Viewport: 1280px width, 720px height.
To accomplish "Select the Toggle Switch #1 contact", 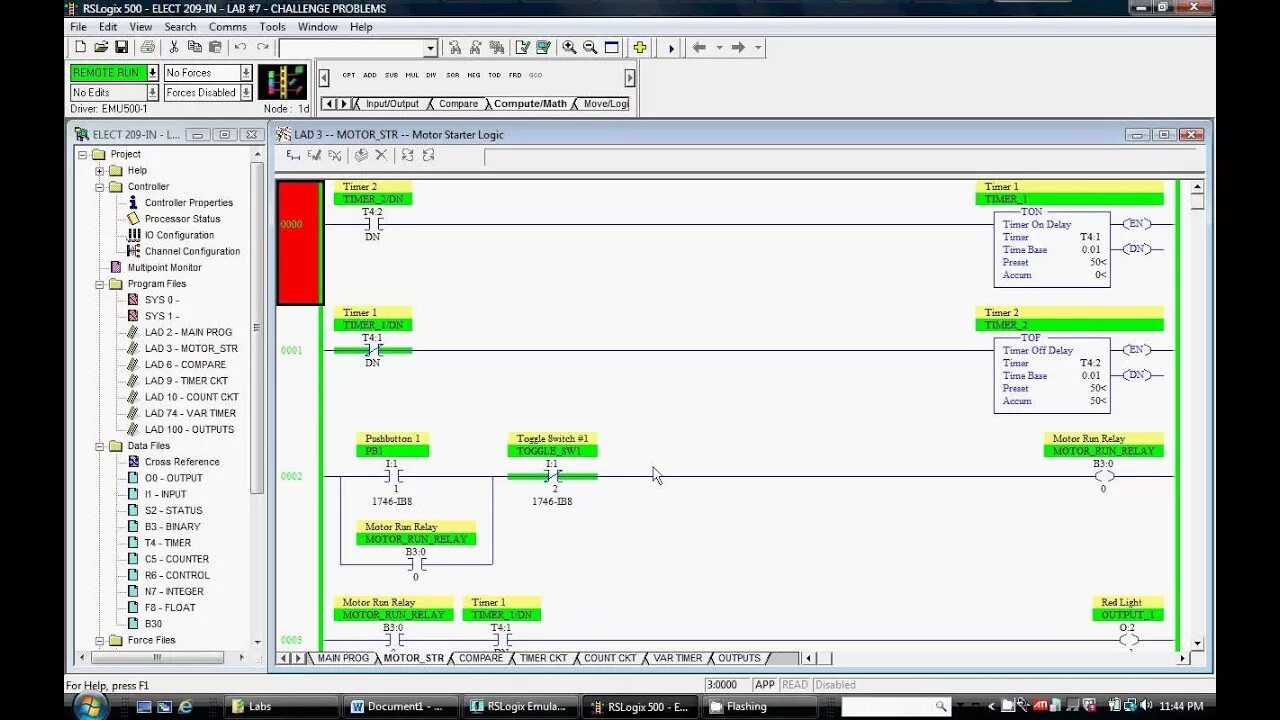I will pos(552,476).
